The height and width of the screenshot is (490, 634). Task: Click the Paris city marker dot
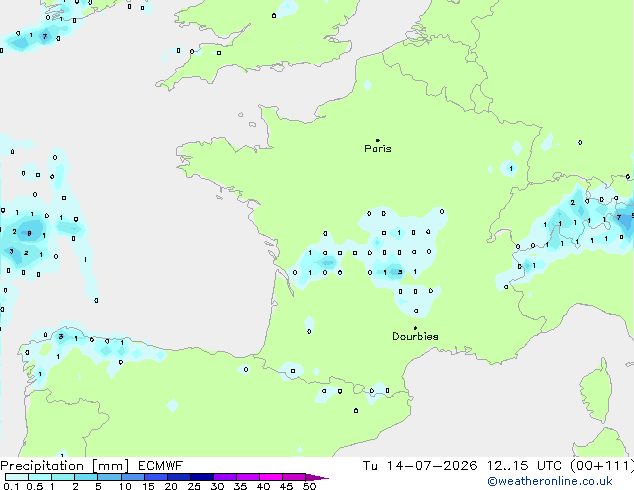point(378,140)
